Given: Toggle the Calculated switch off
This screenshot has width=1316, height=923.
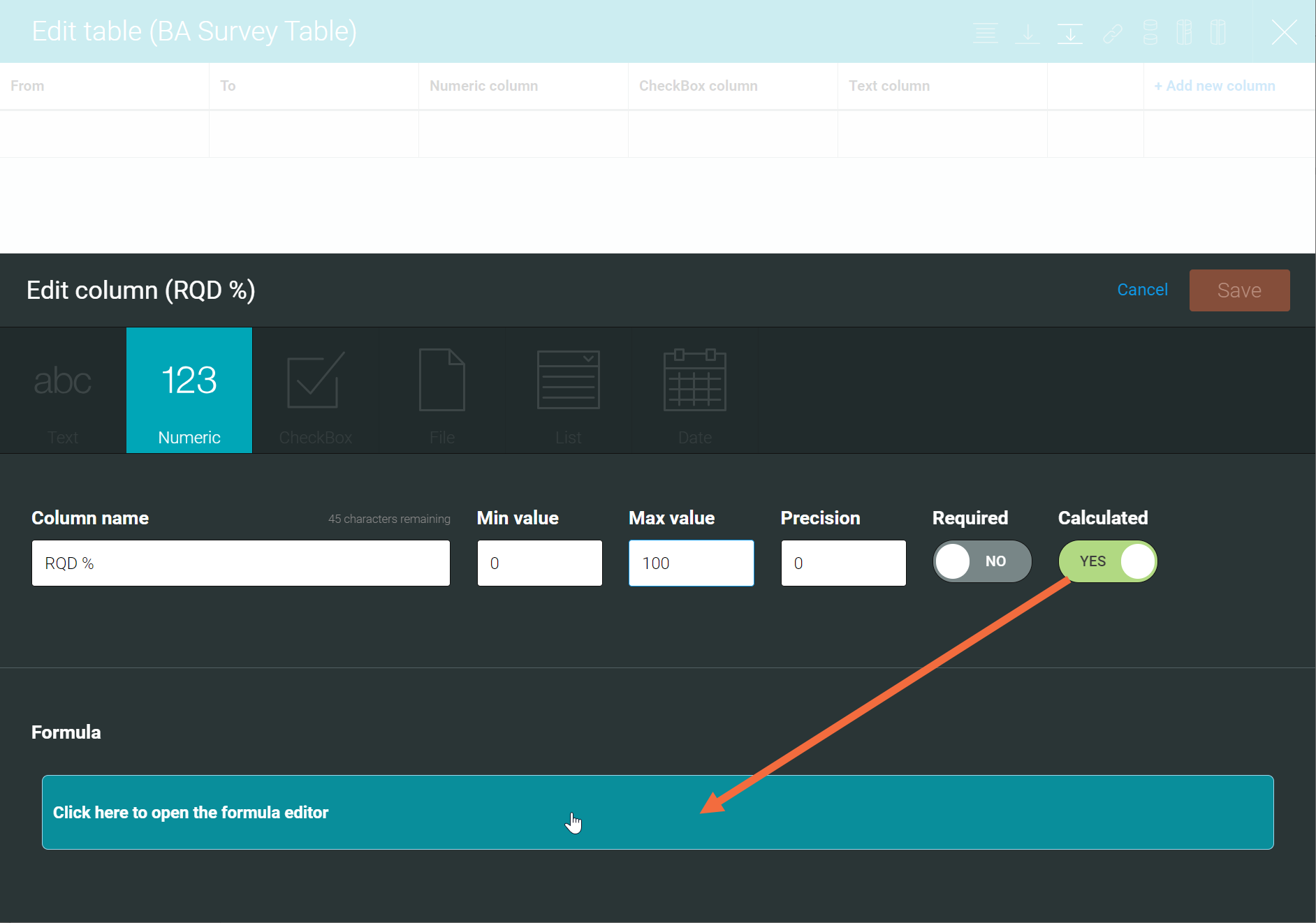Looking at the screenshot, I should pos(1108,561).
